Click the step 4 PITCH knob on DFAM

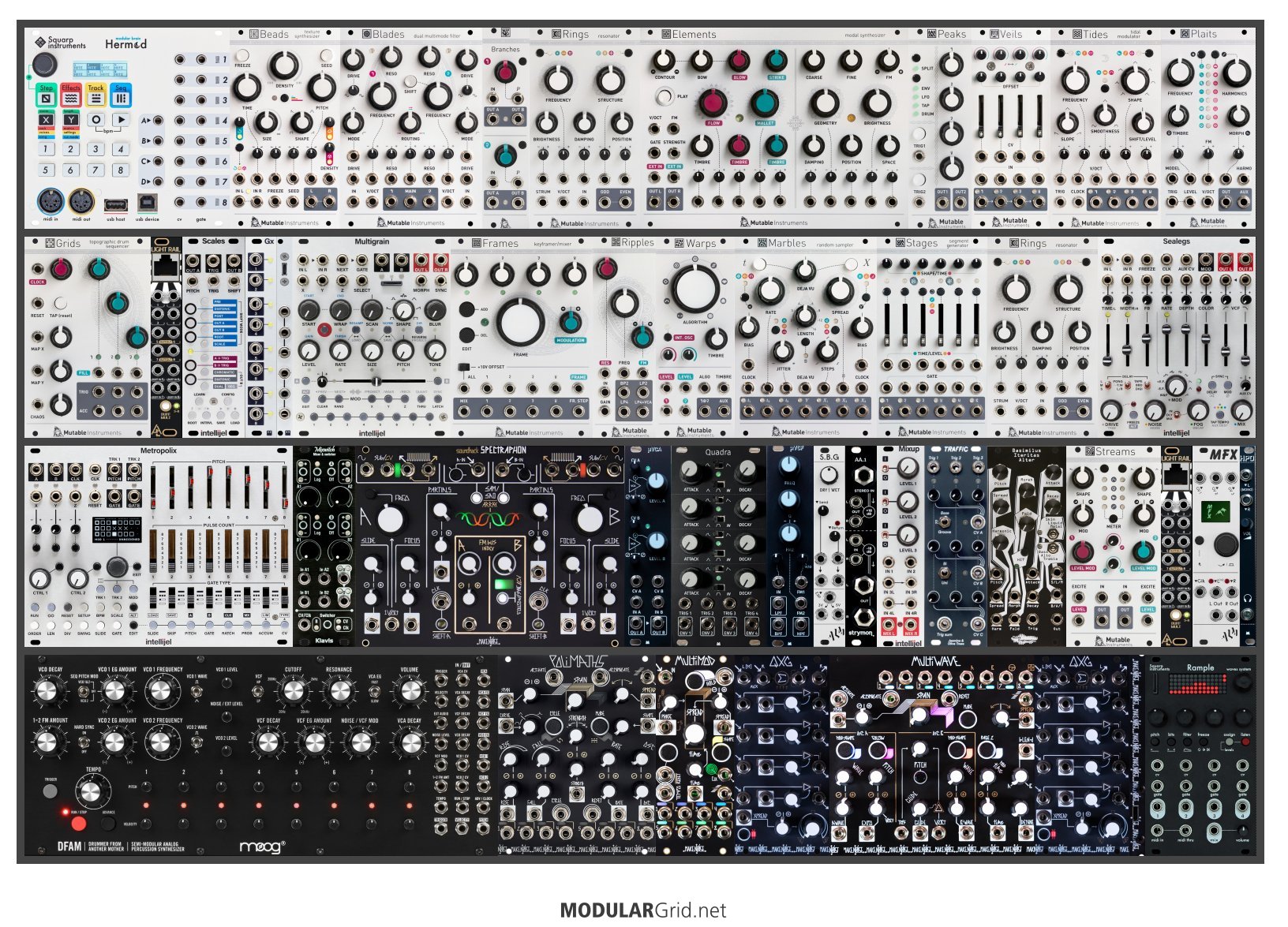(x=259, y=787)
